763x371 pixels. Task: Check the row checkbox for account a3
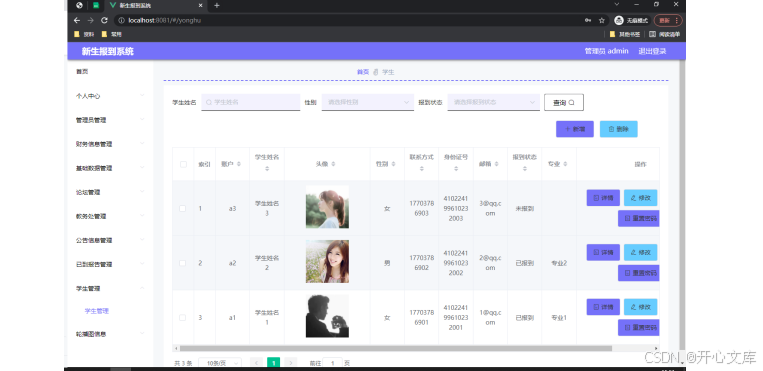click(x=183, y=208)
